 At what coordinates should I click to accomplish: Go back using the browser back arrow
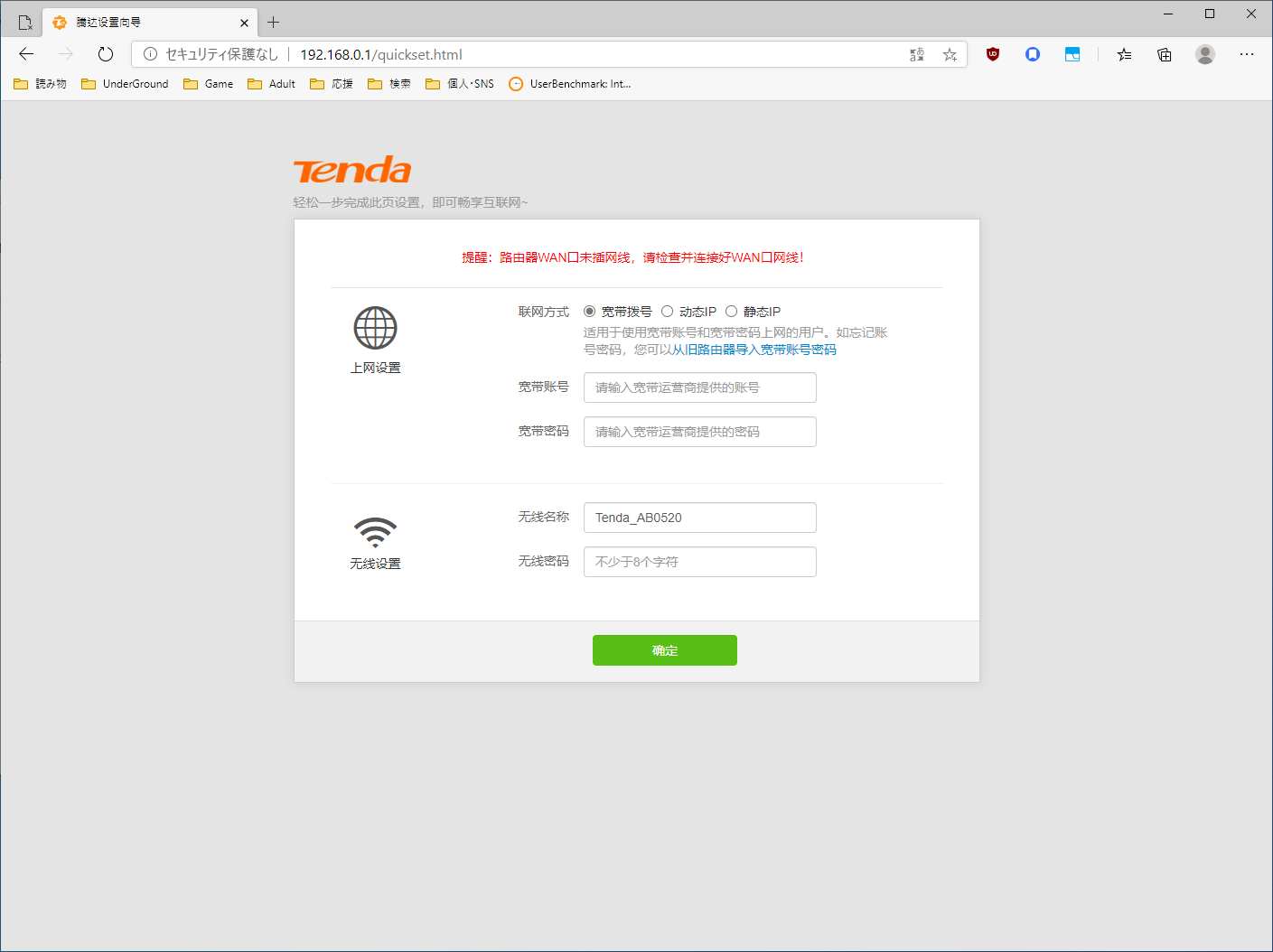tap(26, 54)
